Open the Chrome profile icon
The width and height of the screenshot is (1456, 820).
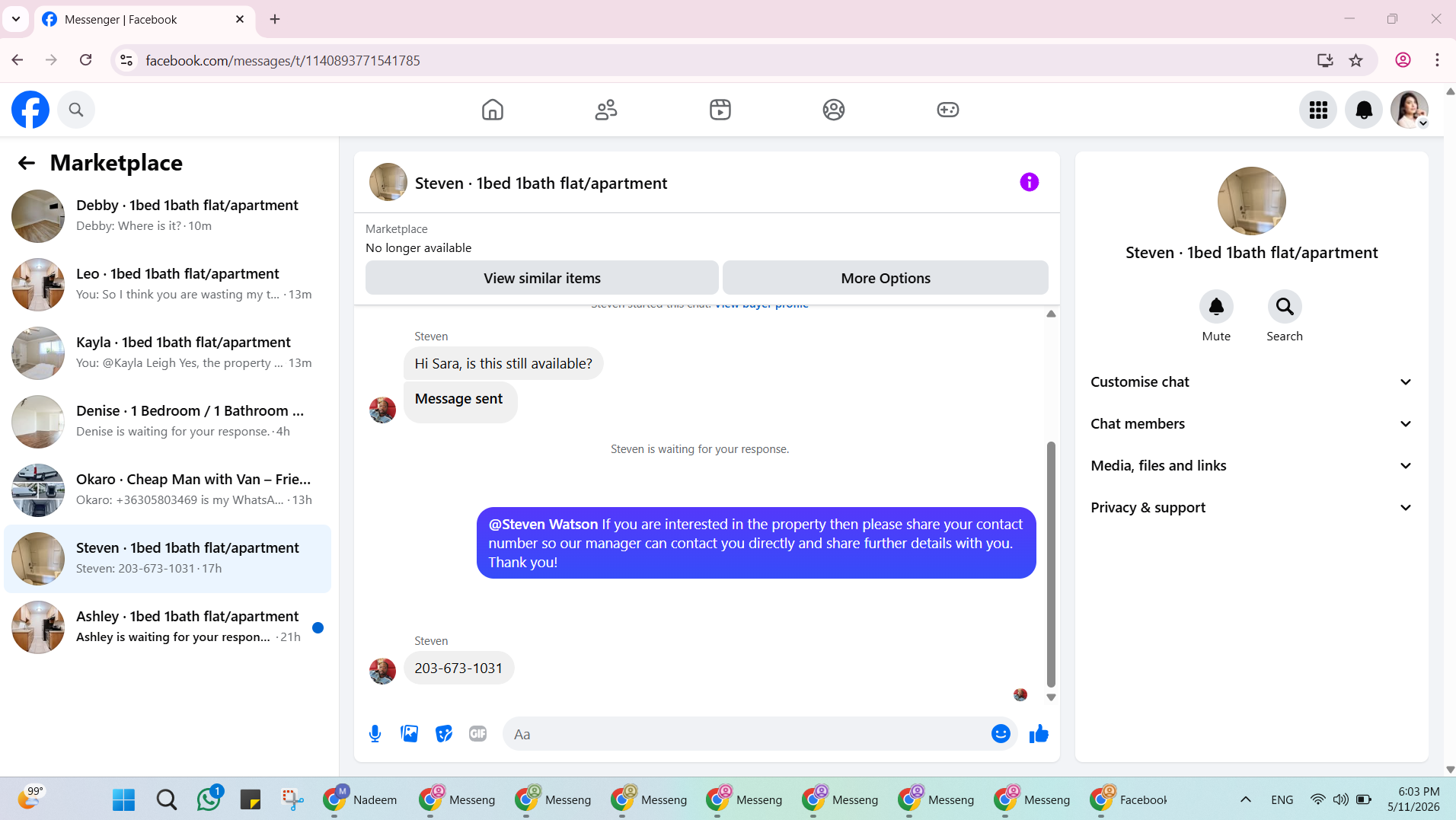1403,60
